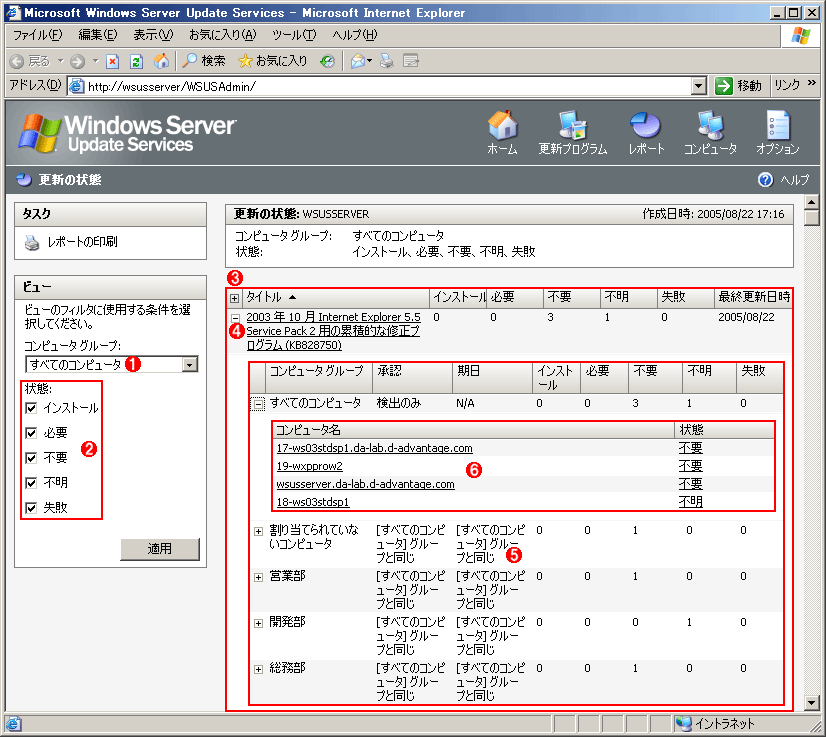
Task: Stop page loading with the red X icon
Action: point(112,62)
